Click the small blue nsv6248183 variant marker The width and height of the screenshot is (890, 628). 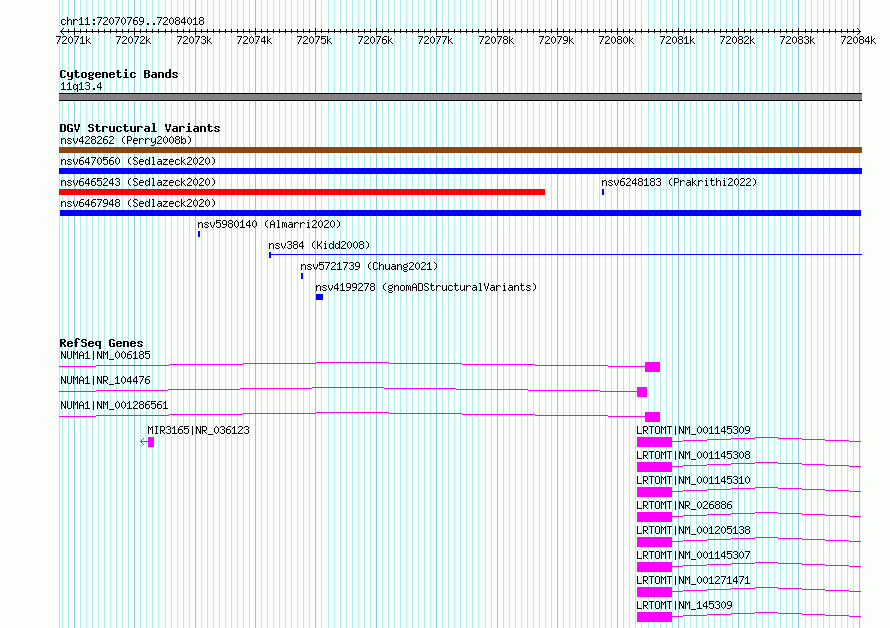(603, 192)
